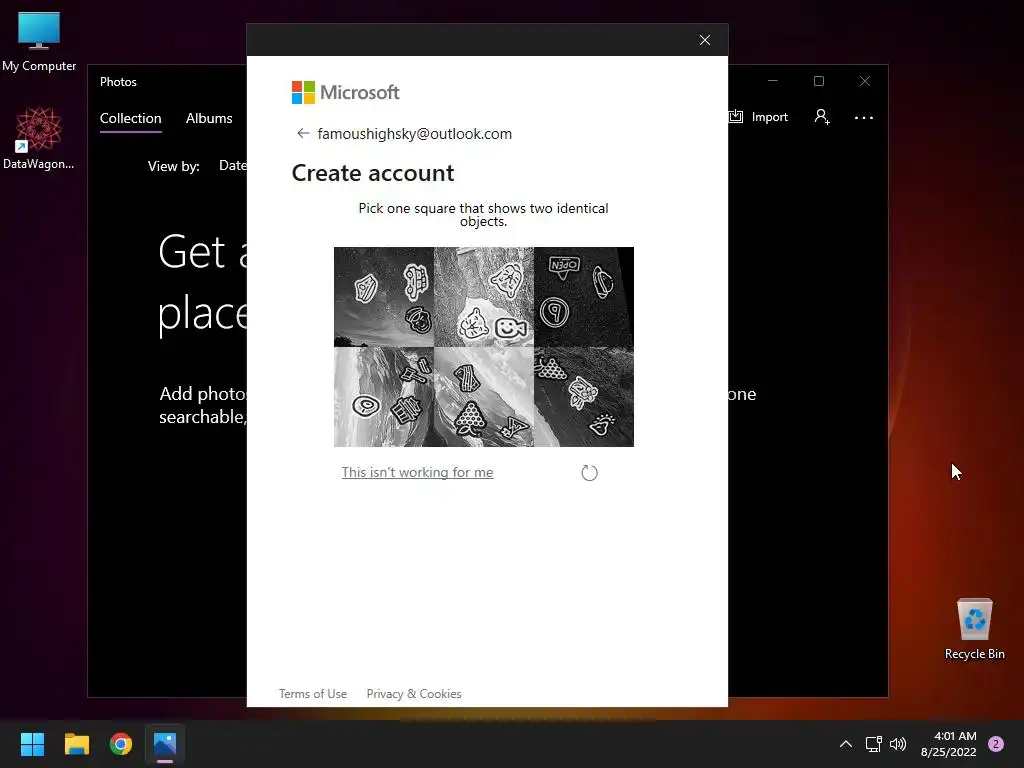Screen dimensions: 1024x768
Task: Go back using arrow beside the email
Action: 302,133
